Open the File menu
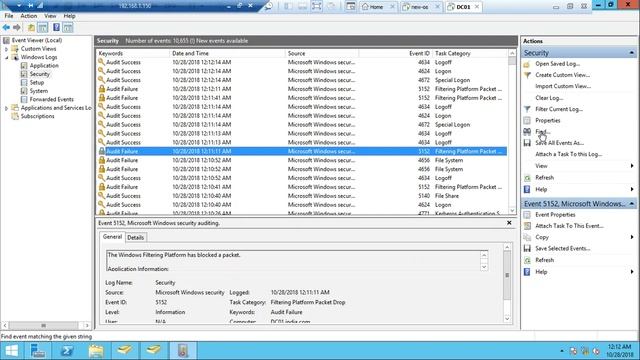The width and height of the screenshot is (640, 360). coord(9,16)
